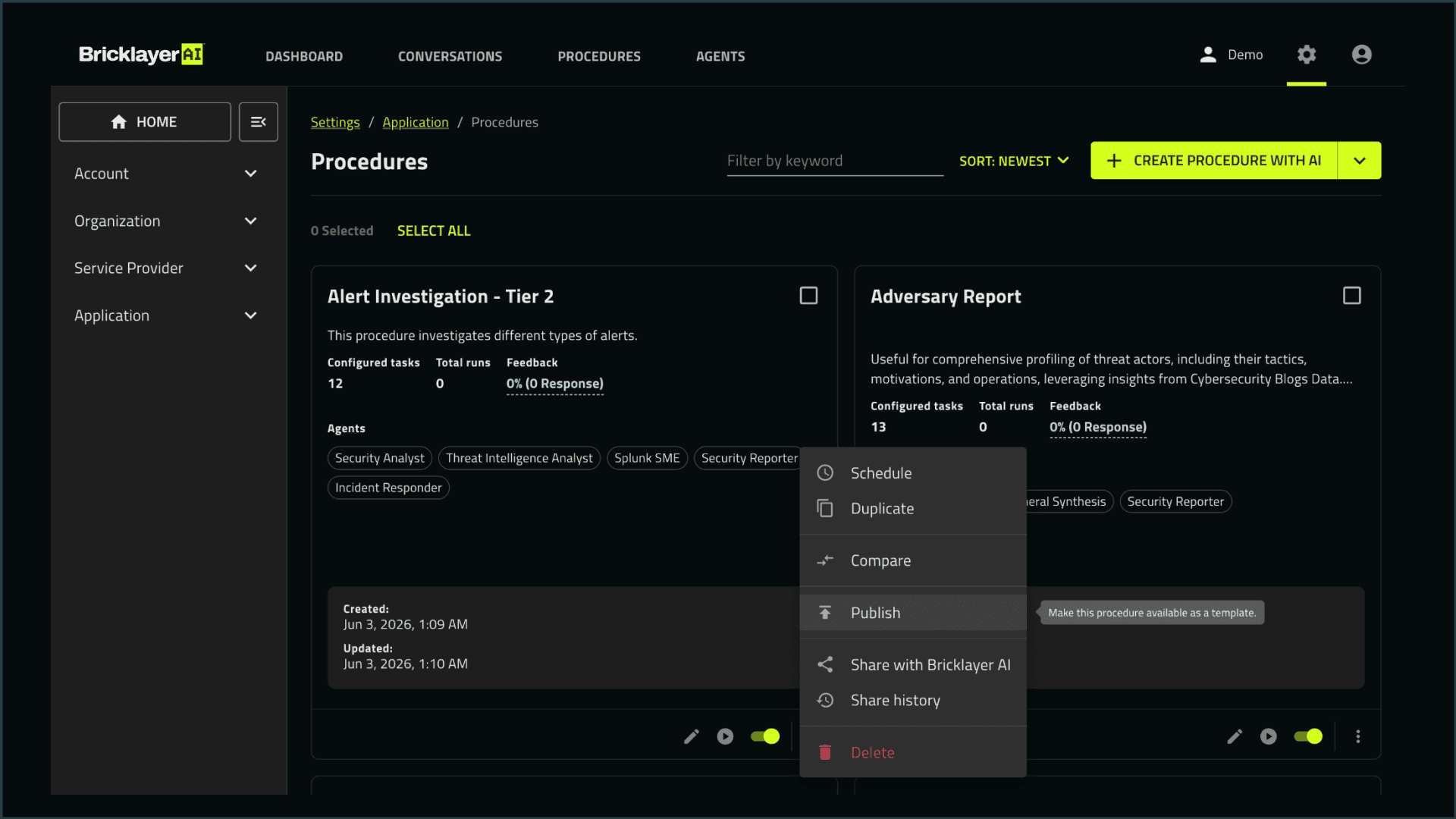Open the user profile avatar icon
The image size is (1456, 819).
1362,55
